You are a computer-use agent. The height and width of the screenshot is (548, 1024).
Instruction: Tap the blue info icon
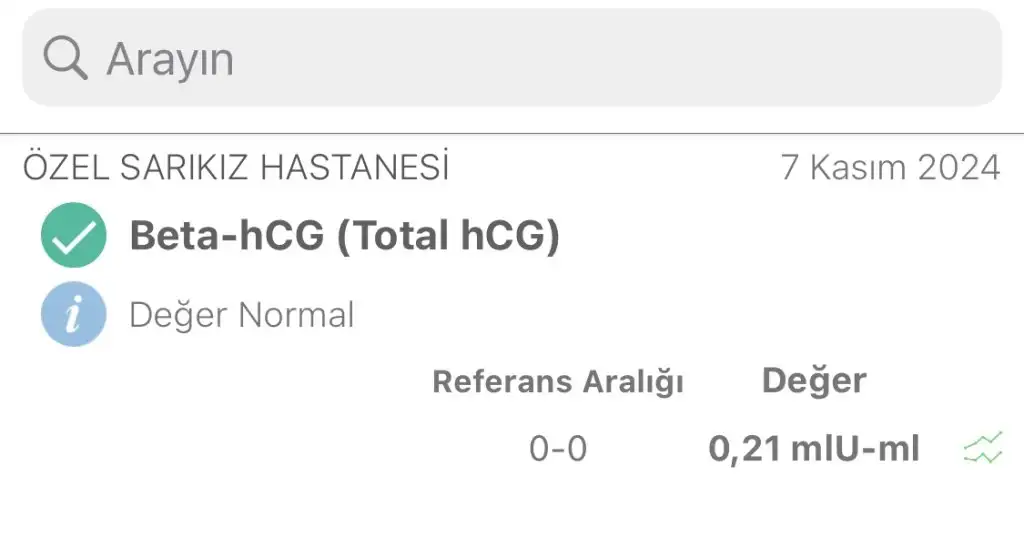[74, 314]
